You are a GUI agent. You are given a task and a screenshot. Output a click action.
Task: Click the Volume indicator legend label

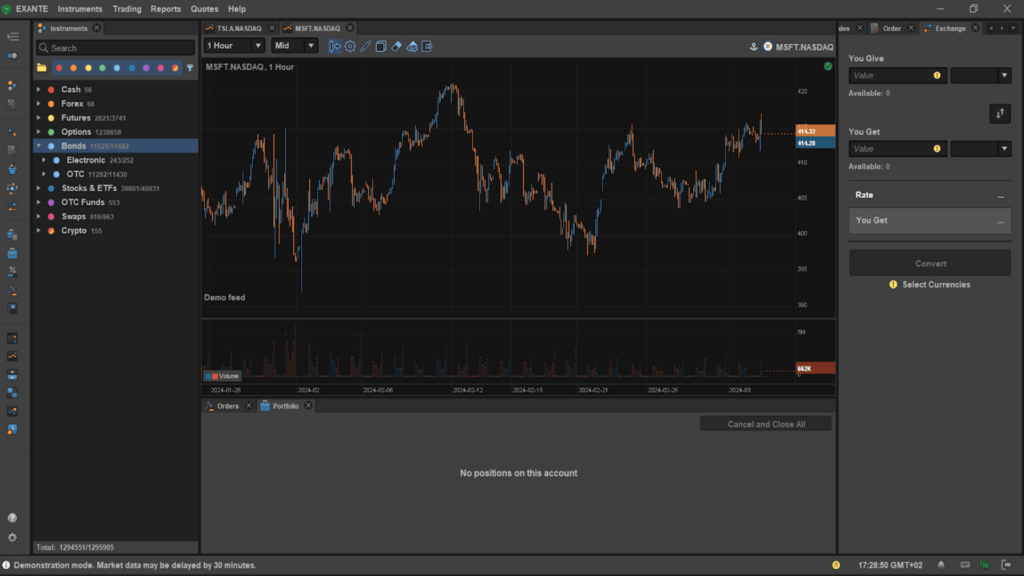(x=223, y=376)
